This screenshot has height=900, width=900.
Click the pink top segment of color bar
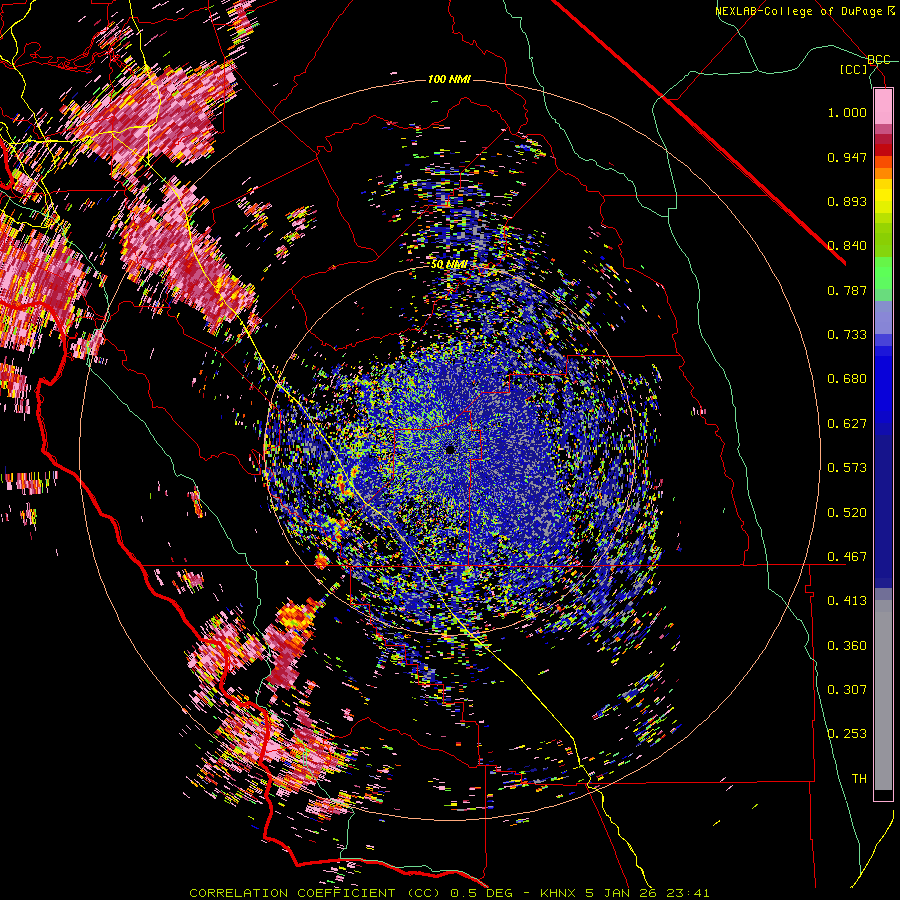pyautogui.click(x=883, y=107)
